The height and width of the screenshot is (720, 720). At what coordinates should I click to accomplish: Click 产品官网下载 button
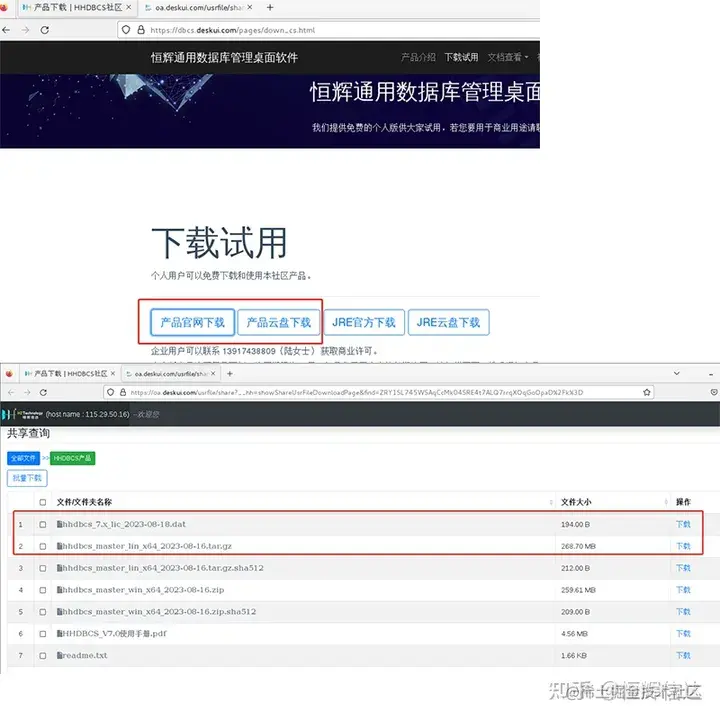pyautogui.click(x=192, y=322)
